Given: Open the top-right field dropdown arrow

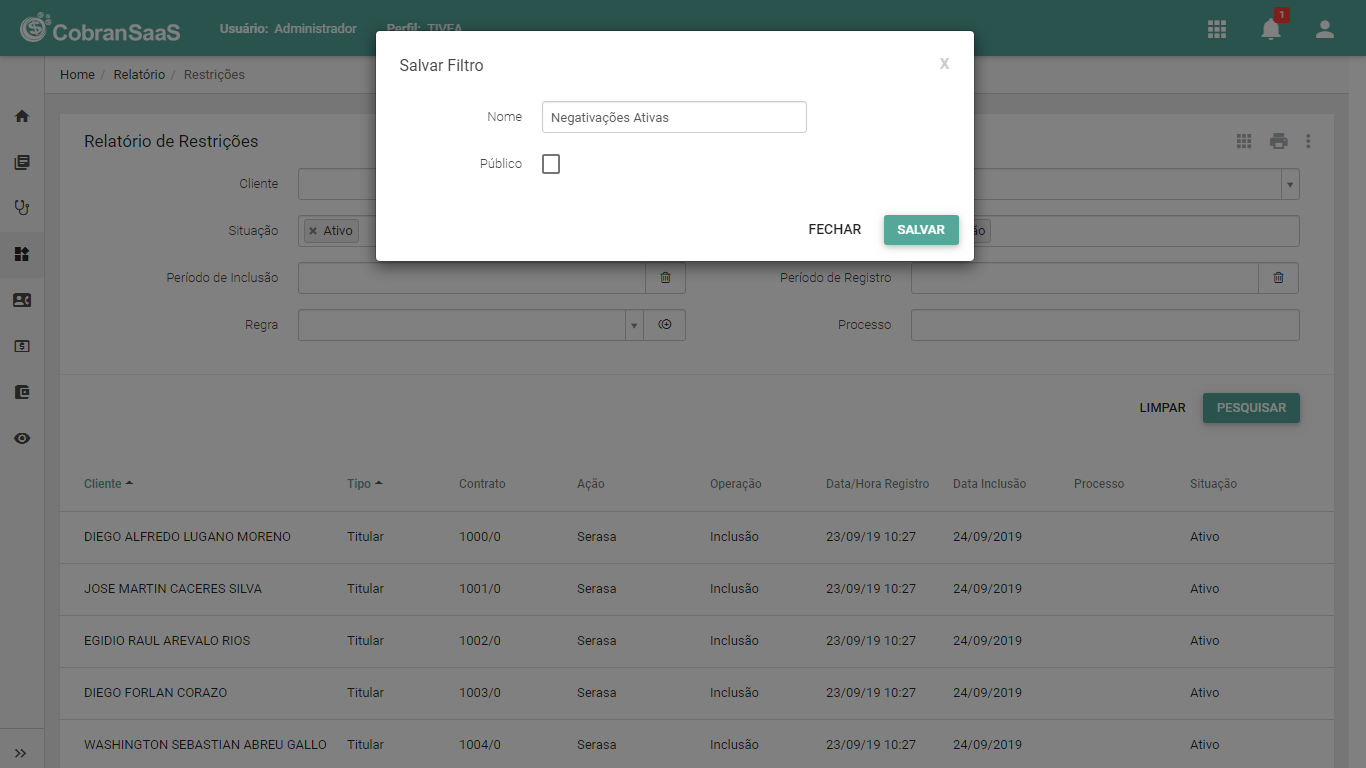Looking at the screenshot, I should 1290,184.
